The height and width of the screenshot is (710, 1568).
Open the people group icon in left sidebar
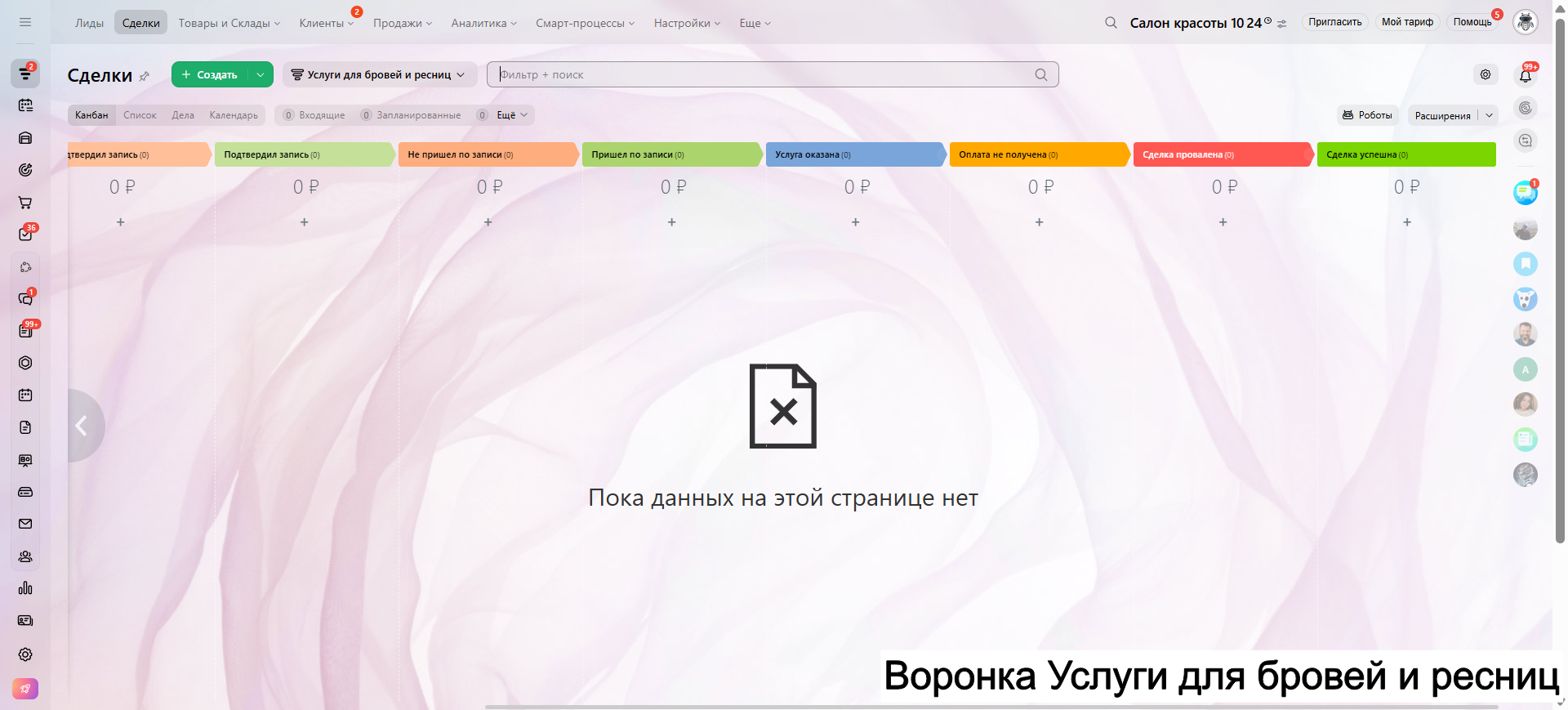25,556
